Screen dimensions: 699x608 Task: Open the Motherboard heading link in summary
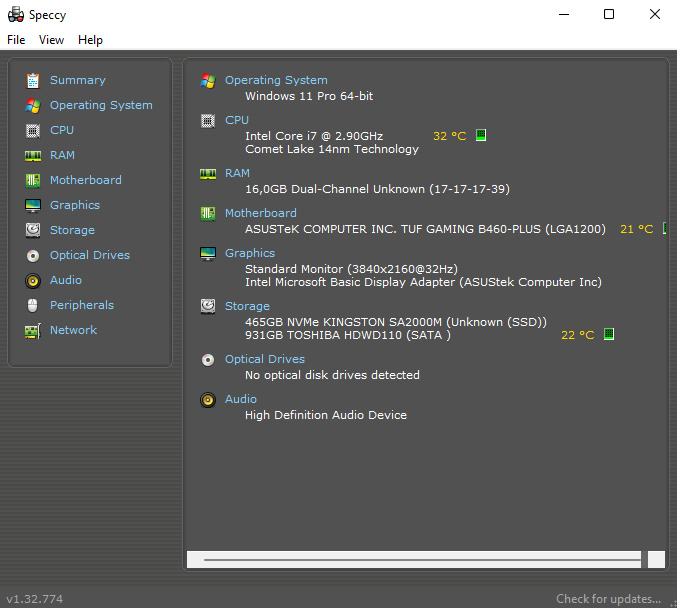click(x=261, y=214)
